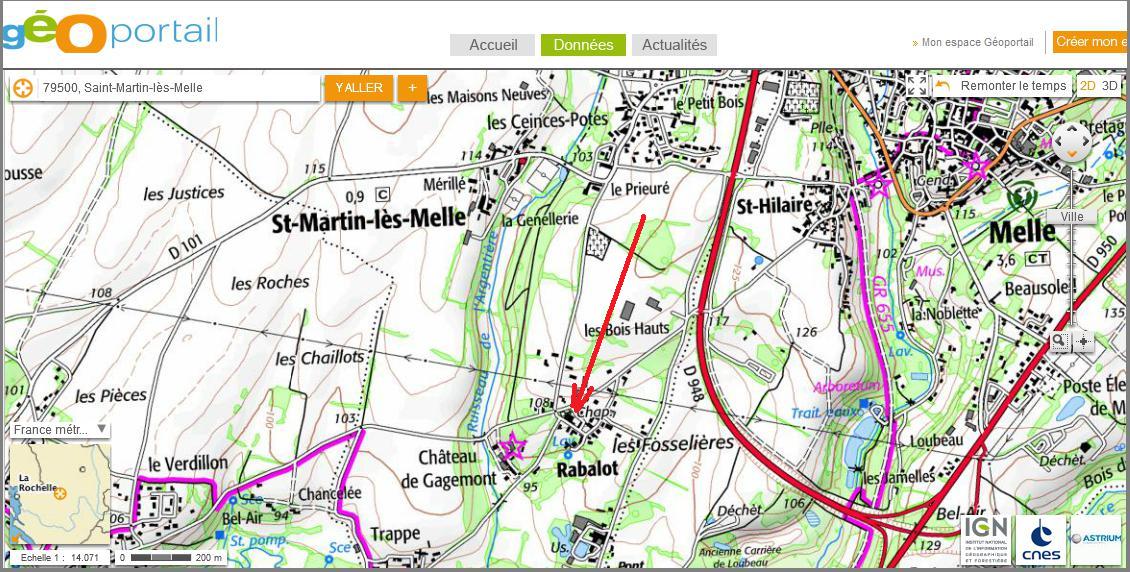Click the orange locate target icon in search bar
Viewport: 1130px width, 572px height.
[x=24, y=88]
